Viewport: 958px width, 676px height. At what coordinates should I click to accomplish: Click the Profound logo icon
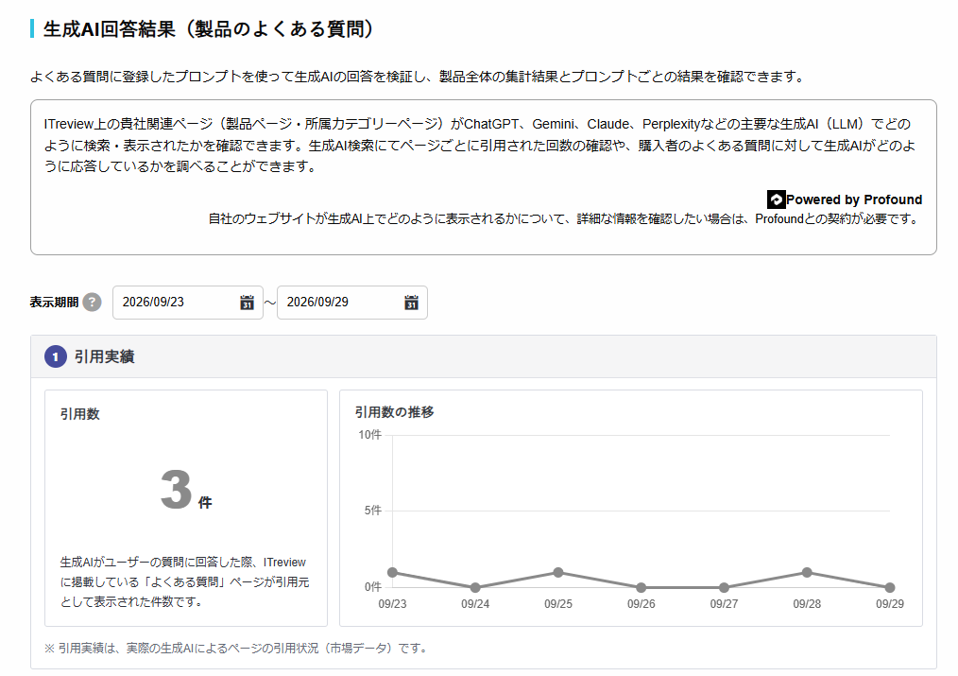(x=776, y=199)
